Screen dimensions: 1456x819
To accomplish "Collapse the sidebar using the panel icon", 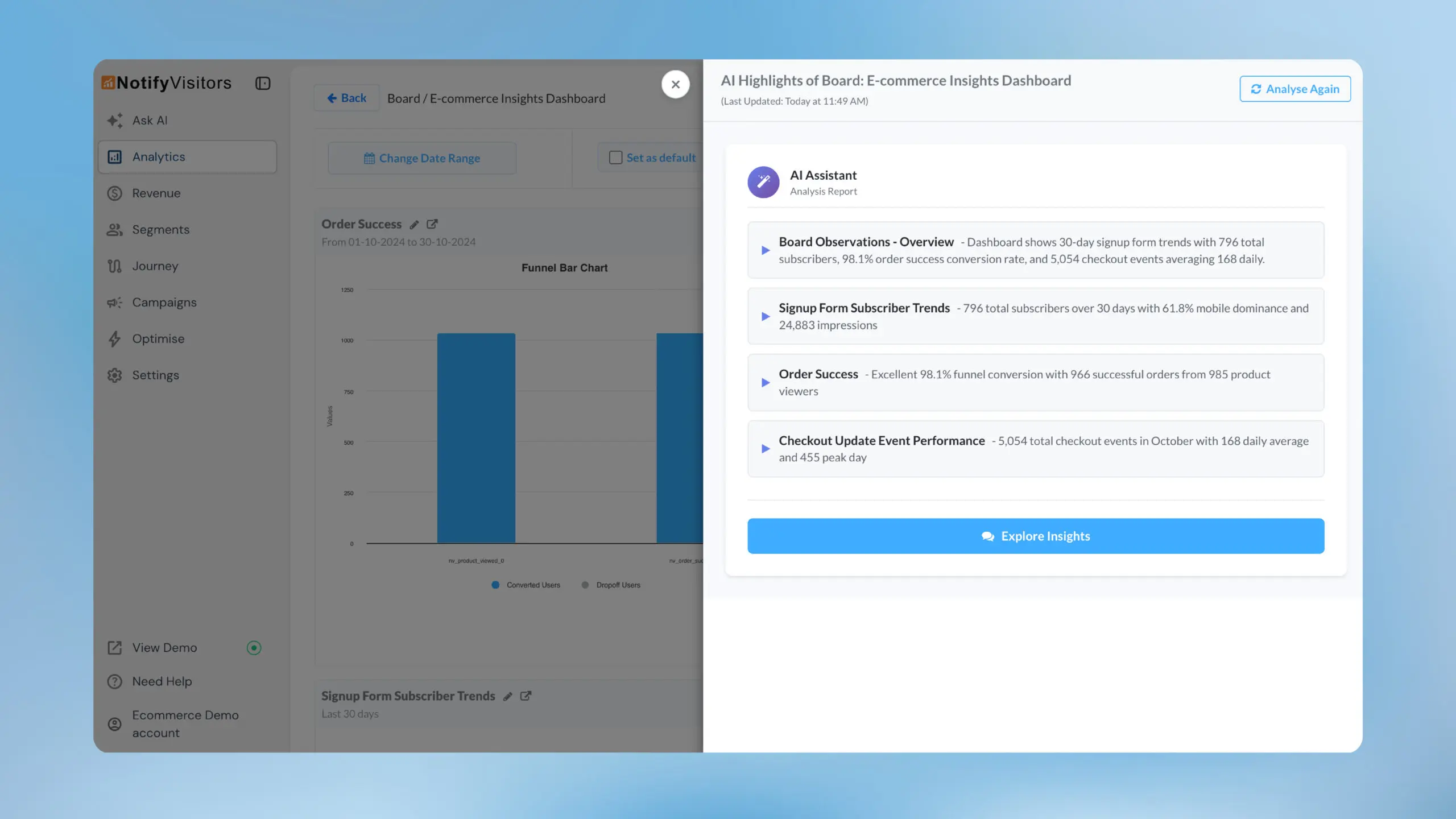I will [262, 83].
